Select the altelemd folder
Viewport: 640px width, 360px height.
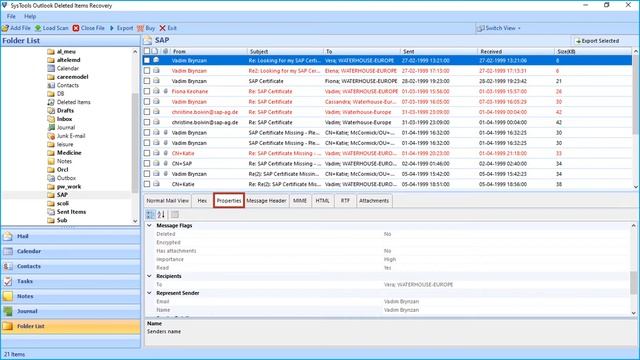[x=64, y=60]
